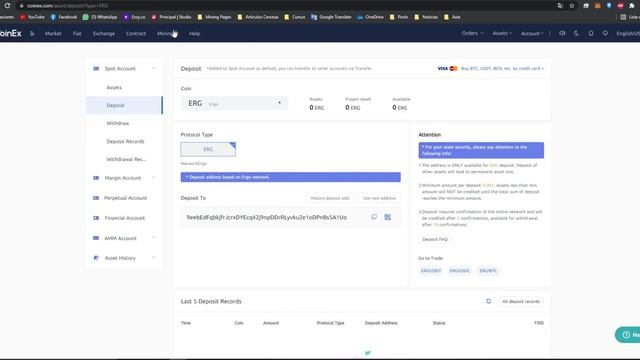Viewport: 640px width, 360px height.
Task: Open the notifications bell icon in header
Action: click(591, 33)
